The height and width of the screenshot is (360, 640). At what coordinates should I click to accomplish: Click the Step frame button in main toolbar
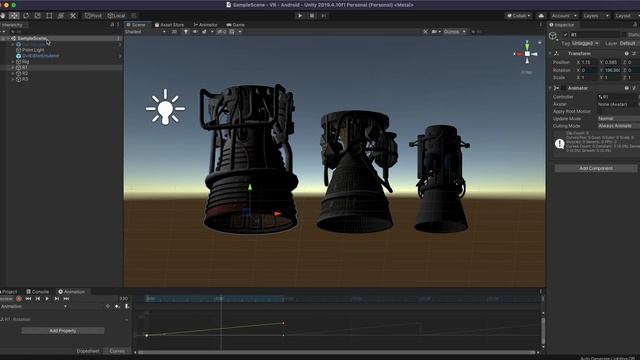tap(324, 16)
